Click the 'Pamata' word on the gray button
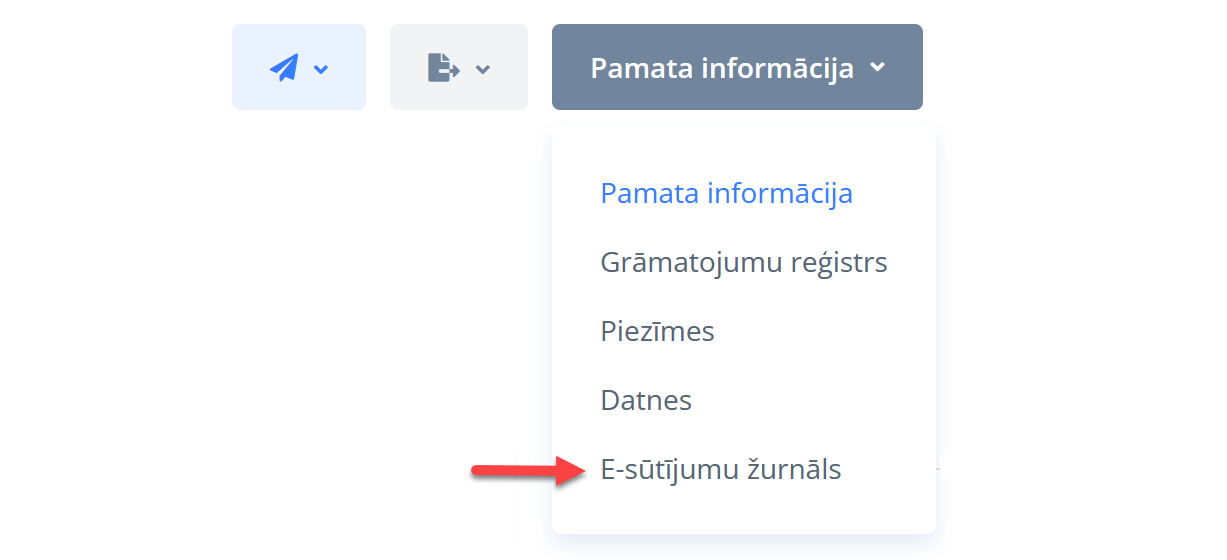Screen dimensions: 1227x560 639,68
